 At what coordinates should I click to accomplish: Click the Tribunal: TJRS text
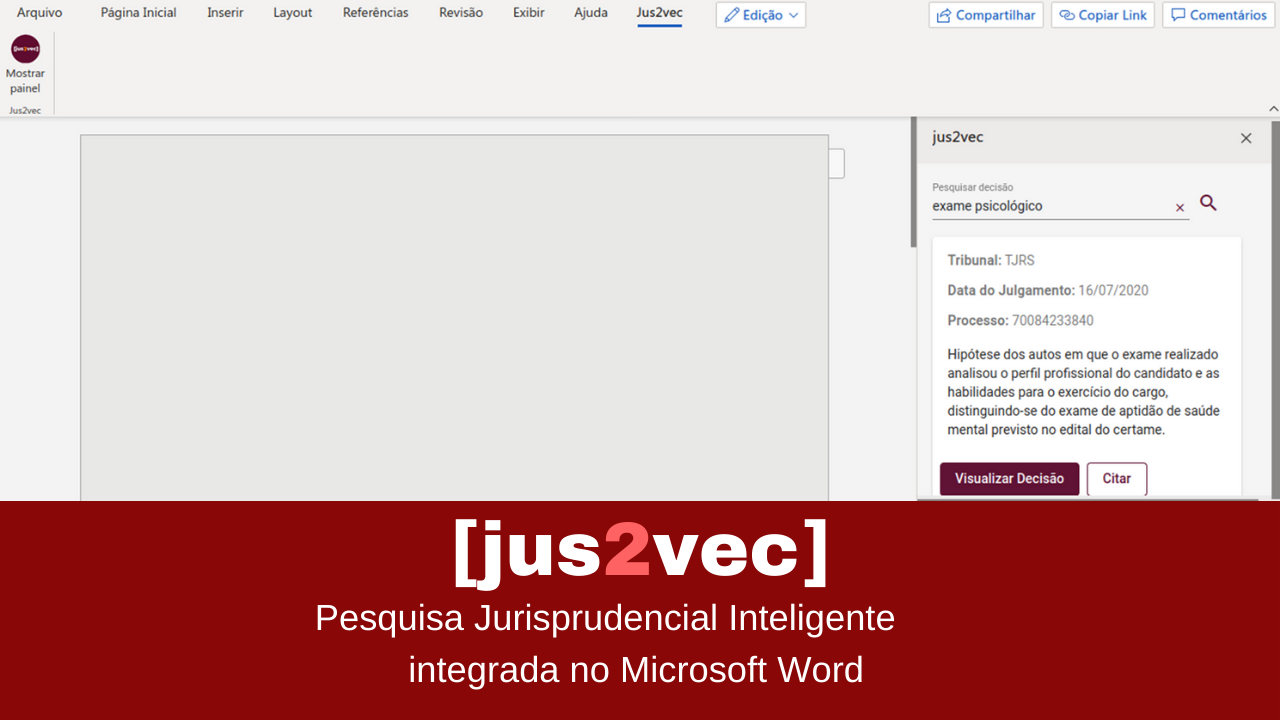point(991,260)
